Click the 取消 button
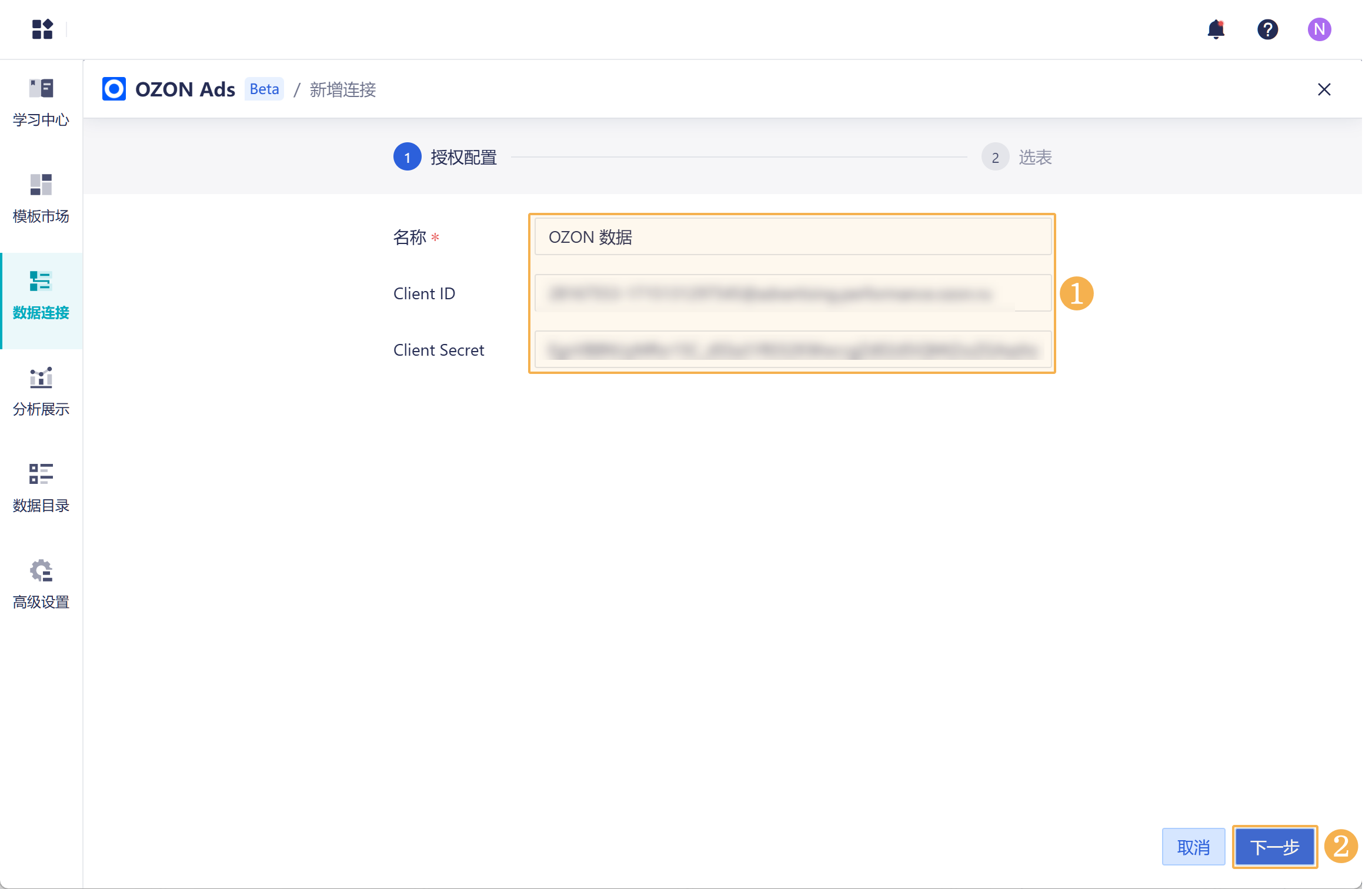 click(x=1193, y=847)
